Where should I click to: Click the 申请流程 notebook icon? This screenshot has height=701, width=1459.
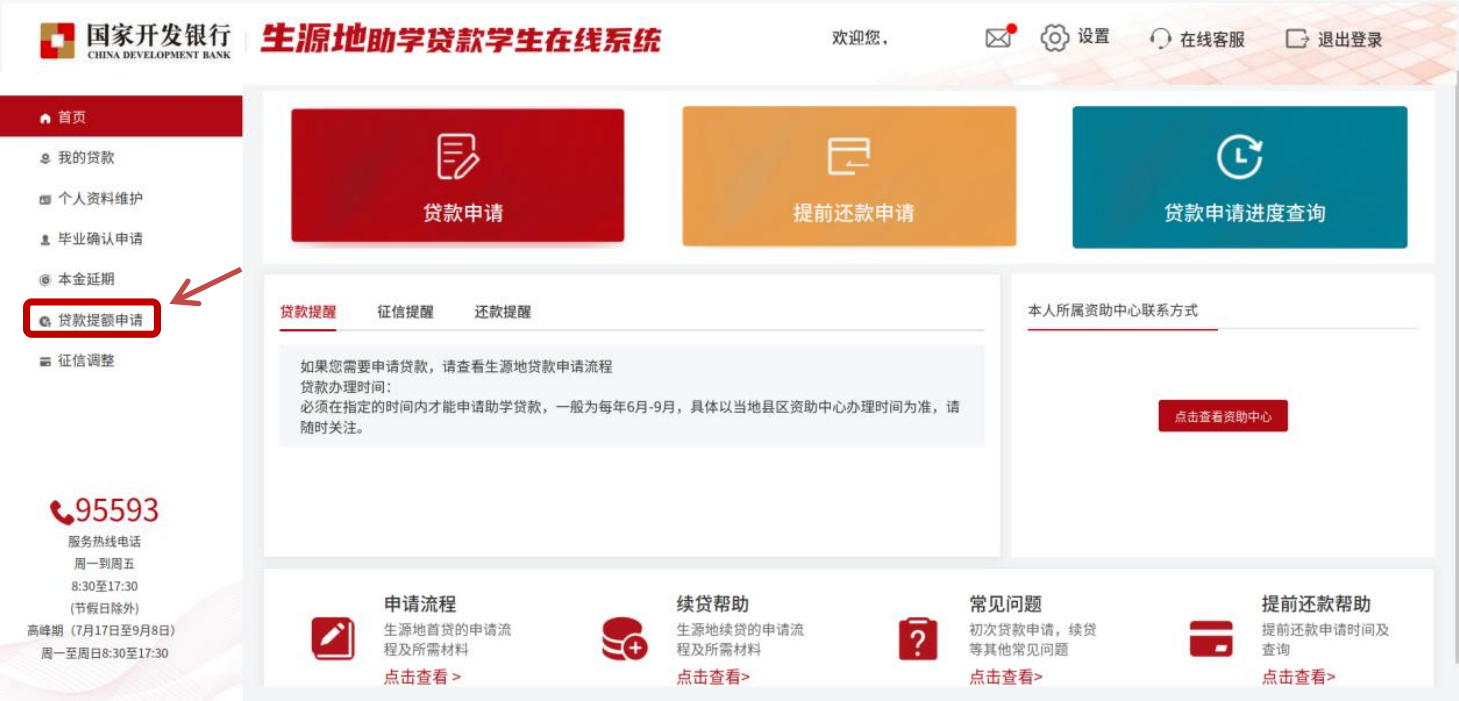(332, 639)
